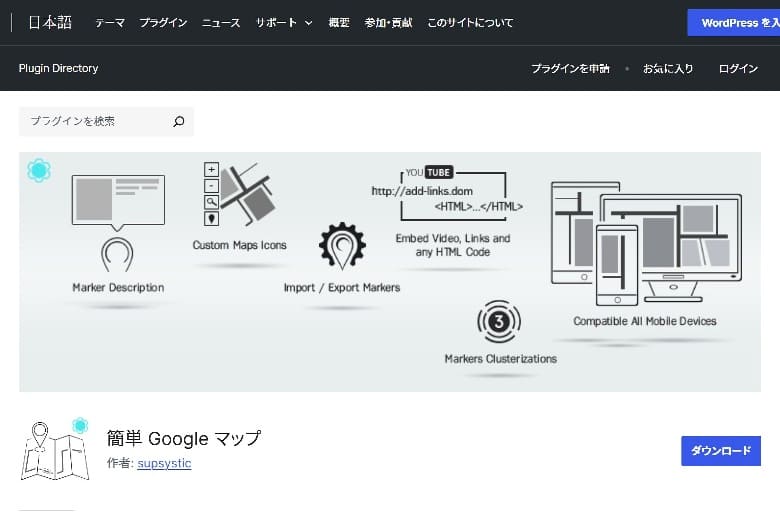Click the gear marker icon in banner
The height and width of the screenshot is (520, 780).
(342, 246)
